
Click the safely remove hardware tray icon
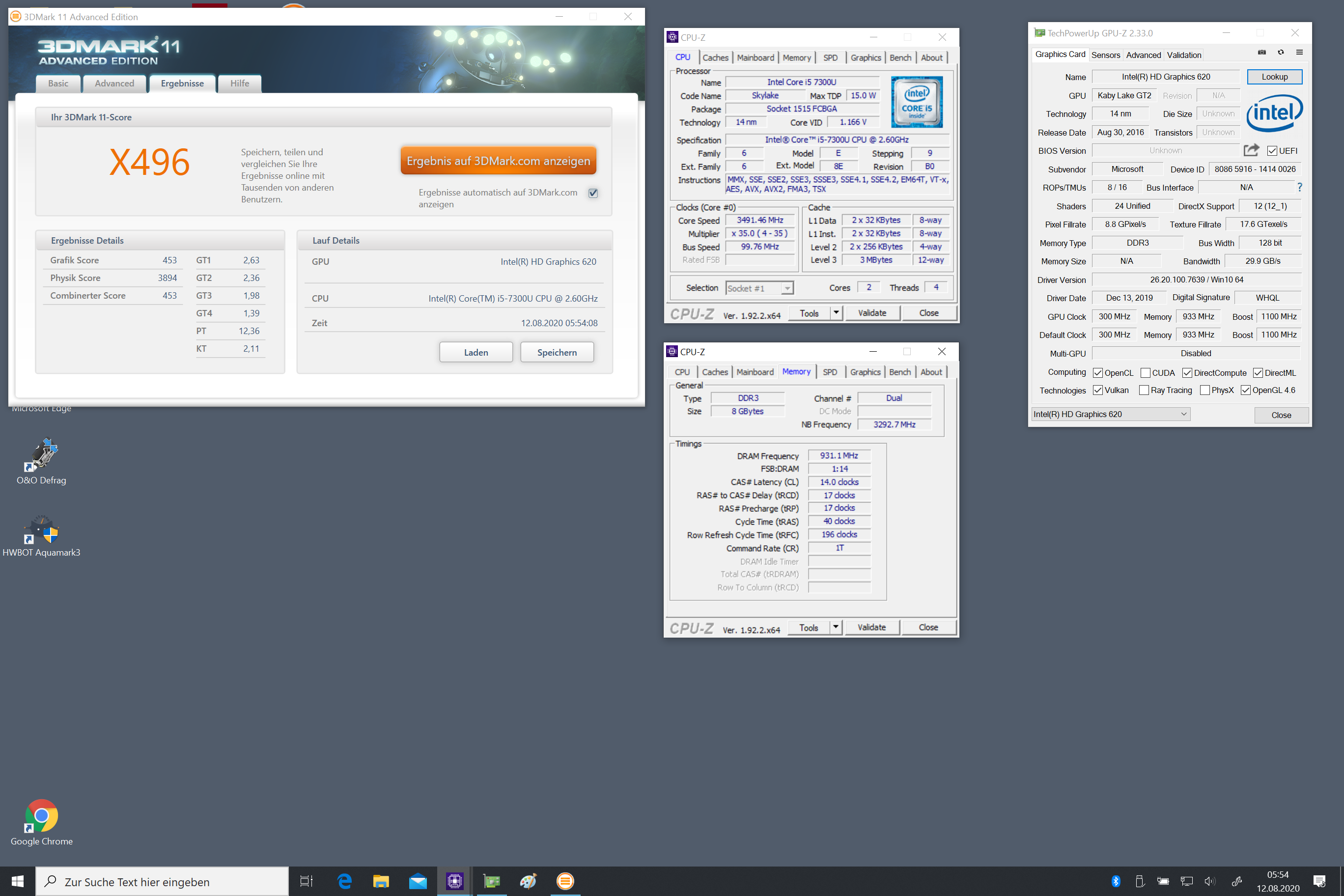1140,881
